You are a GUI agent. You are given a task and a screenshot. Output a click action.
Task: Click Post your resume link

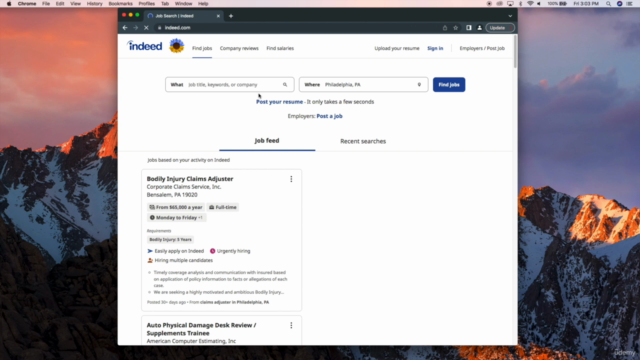click(280, 102)
